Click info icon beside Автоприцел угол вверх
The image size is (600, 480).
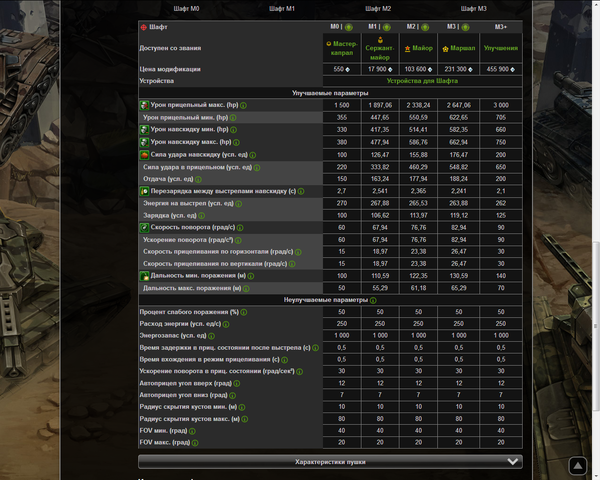coord(236,384)
